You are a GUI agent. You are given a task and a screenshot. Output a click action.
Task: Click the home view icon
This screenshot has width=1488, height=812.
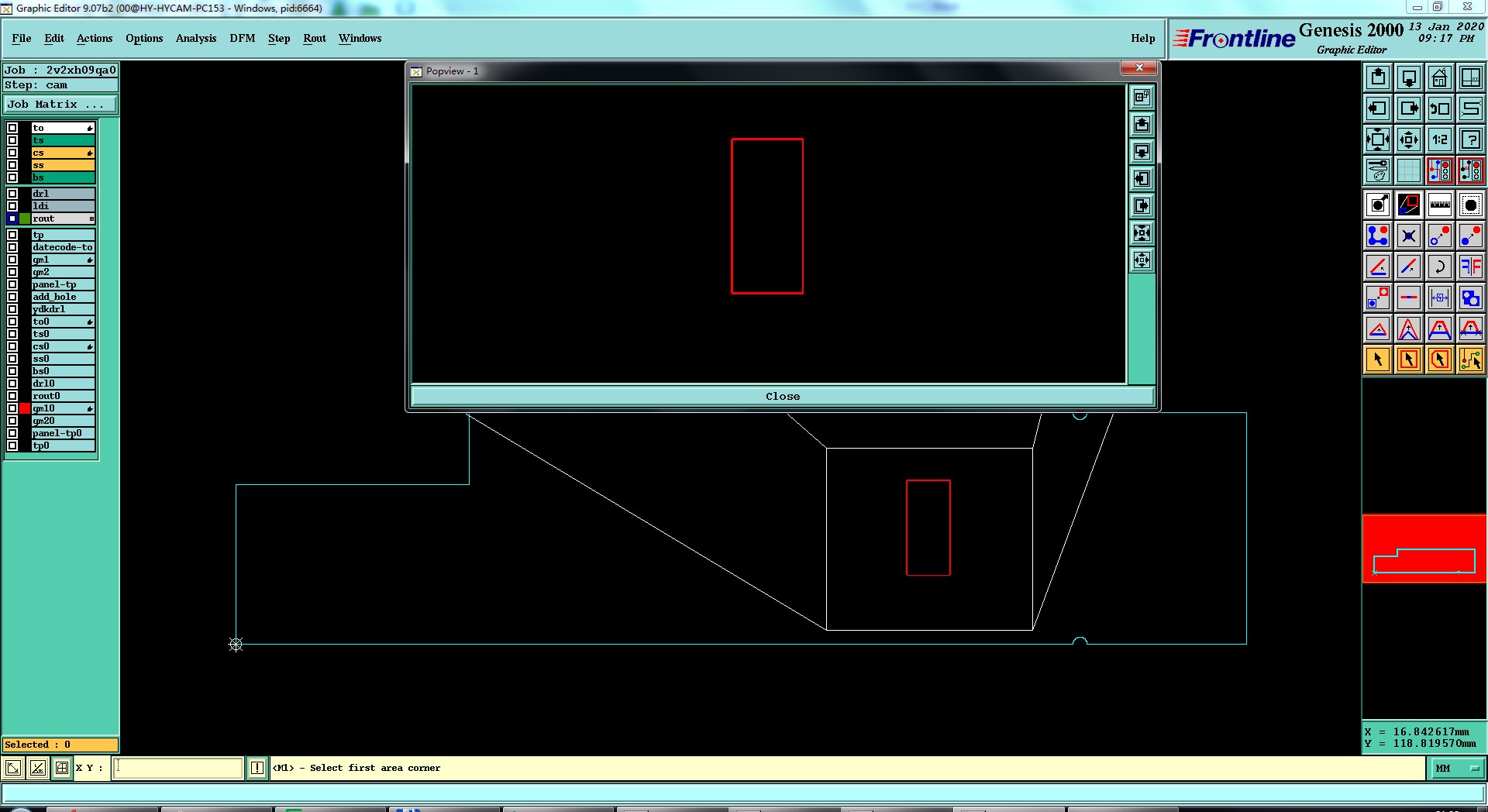coord(1440,77)
